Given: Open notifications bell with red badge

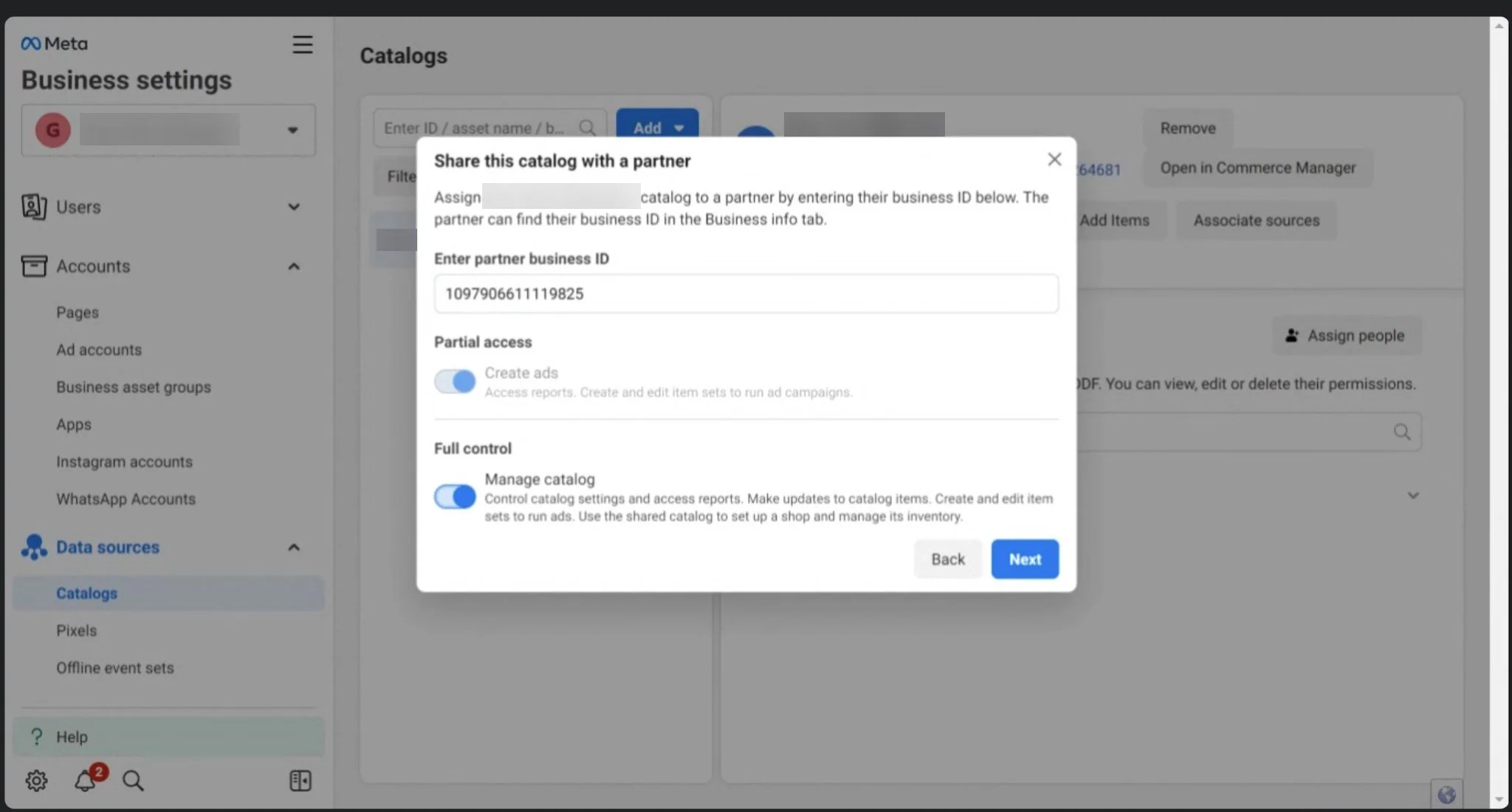Looking at the screenshot, I should 86,780.
